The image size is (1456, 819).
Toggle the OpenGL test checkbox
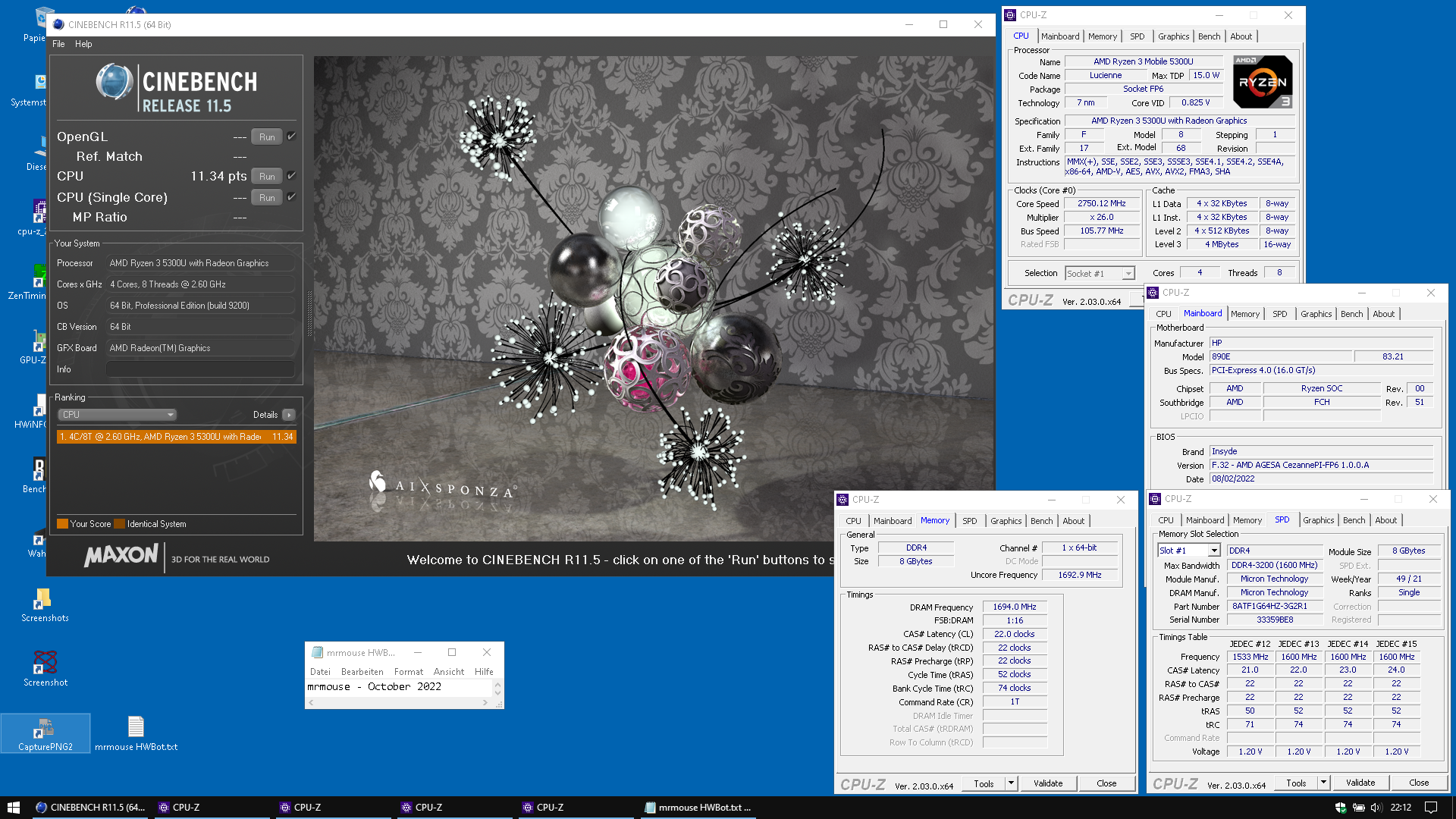291,136
